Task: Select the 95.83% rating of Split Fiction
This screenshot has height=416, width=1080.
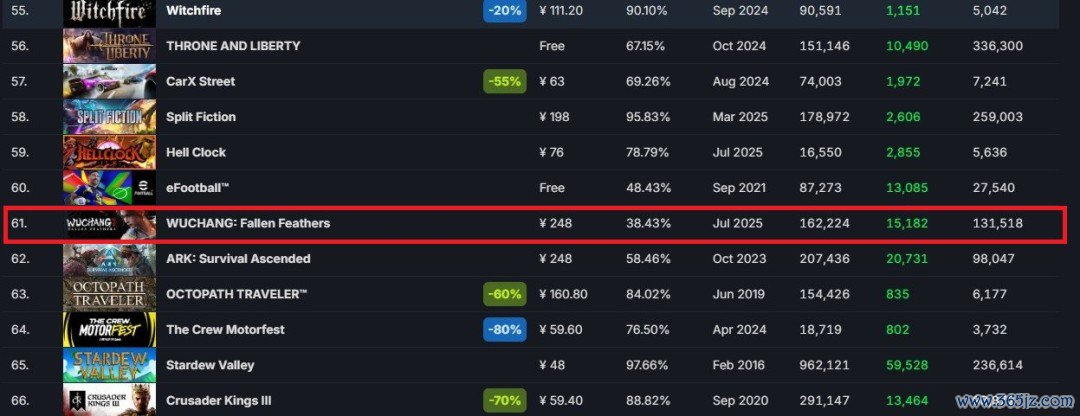Action: tap(647, 117)
